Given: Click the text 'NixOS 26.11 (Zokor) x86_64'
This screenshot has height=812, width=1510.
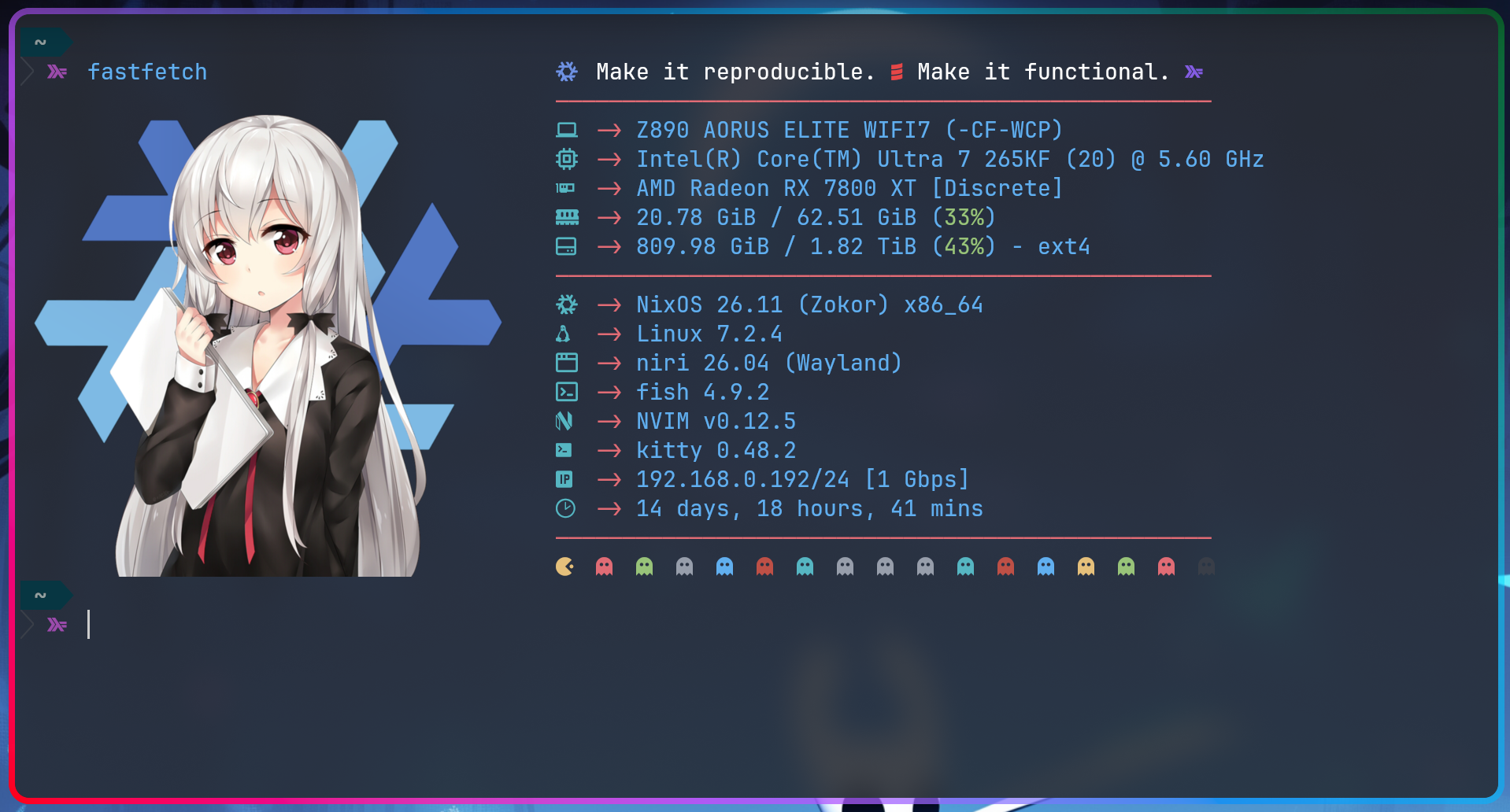Looking at the screenshot, I should point(809,304).
